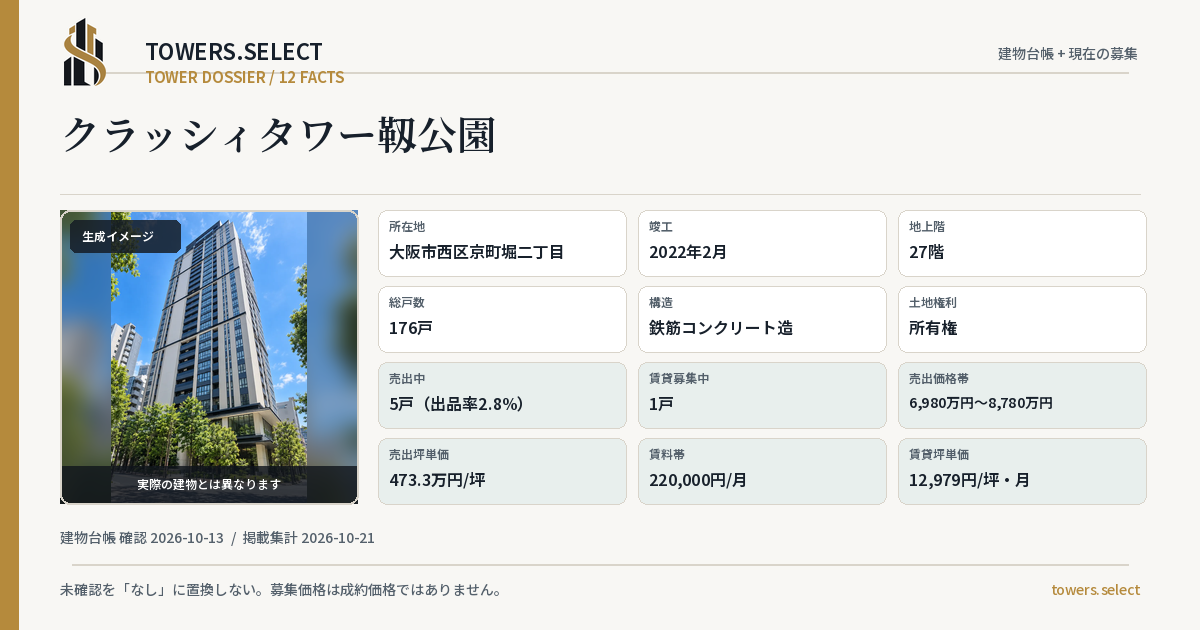
Task: Select the 竣工 card showing 2022年2月
Action: [762, 243]
